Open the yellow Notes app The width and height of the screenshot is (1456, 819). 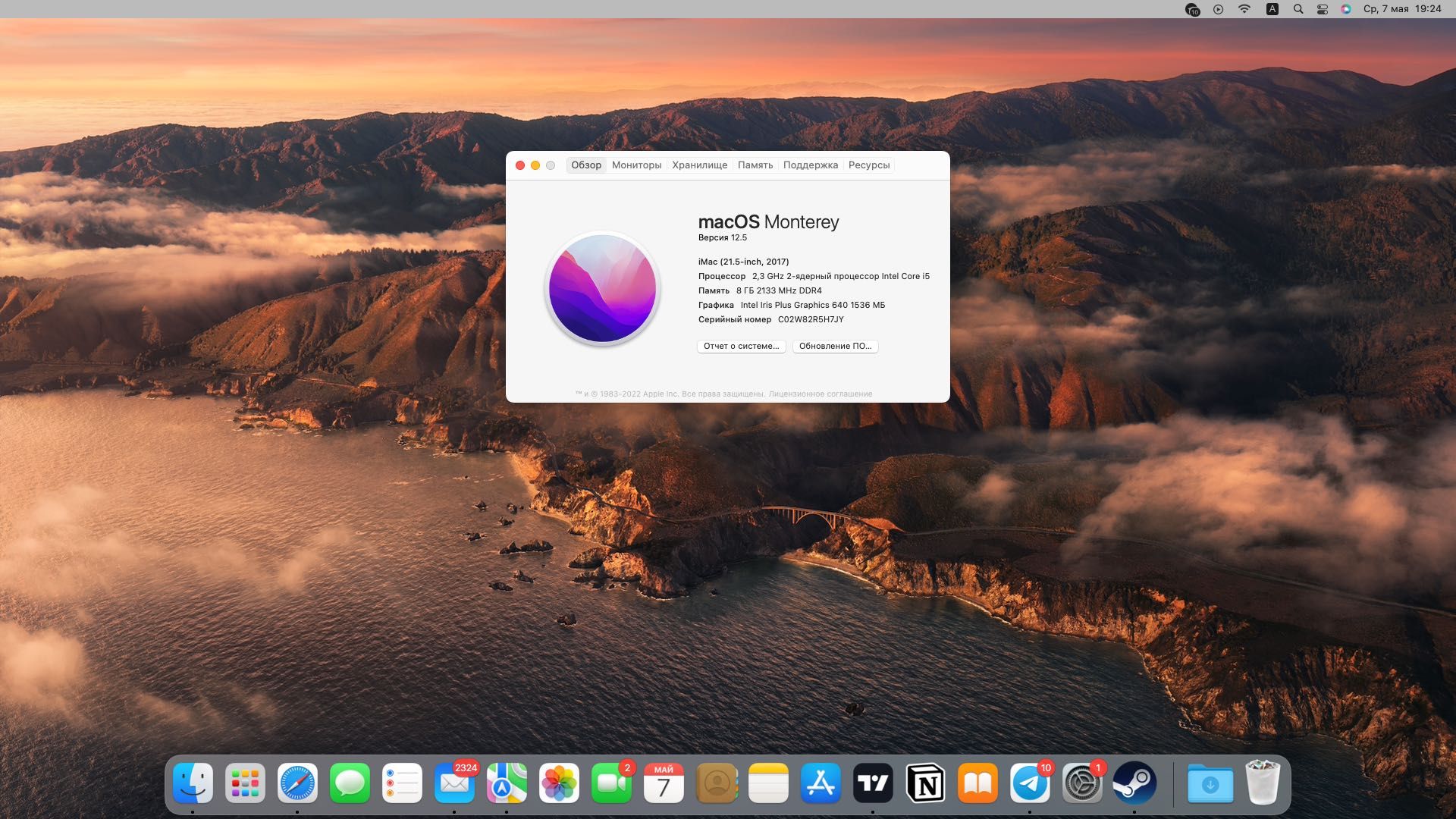[x=768, y=783]
